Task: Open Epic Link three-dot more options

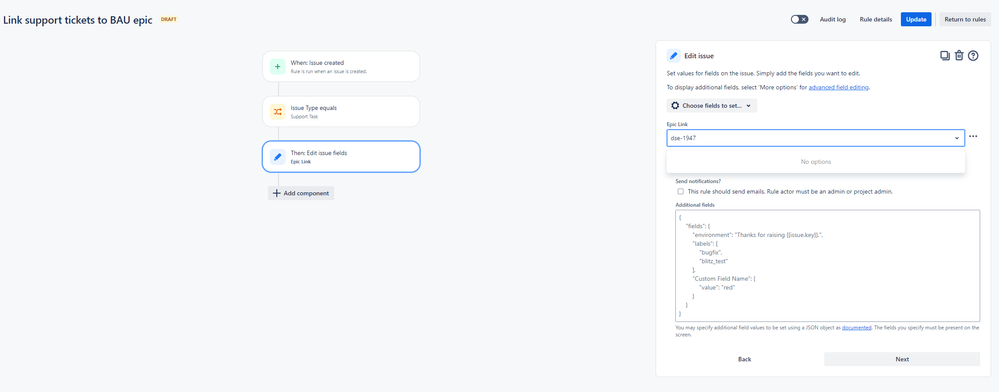Action: pos(973,136)
